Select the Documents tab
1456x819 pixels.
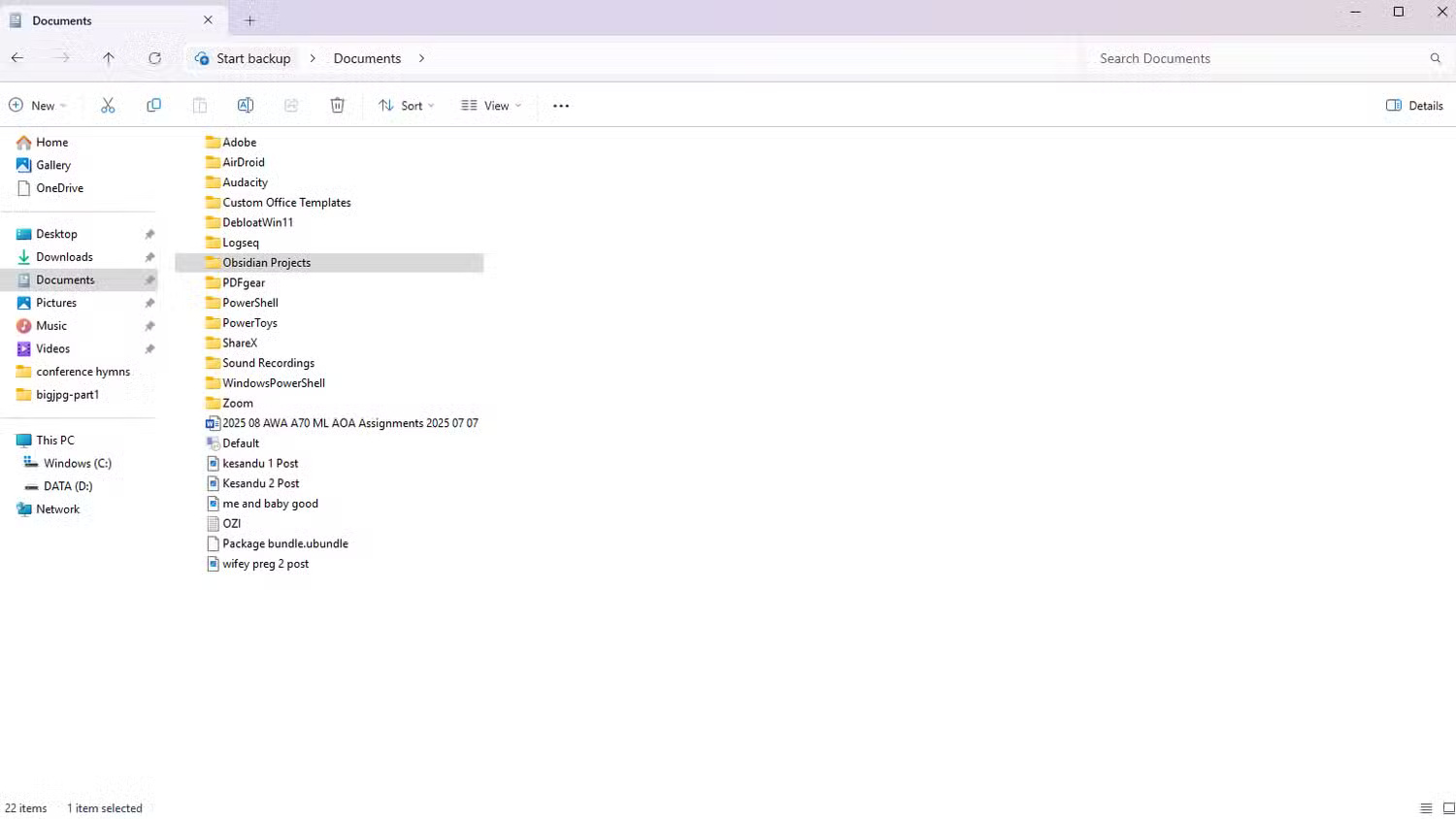113,20
